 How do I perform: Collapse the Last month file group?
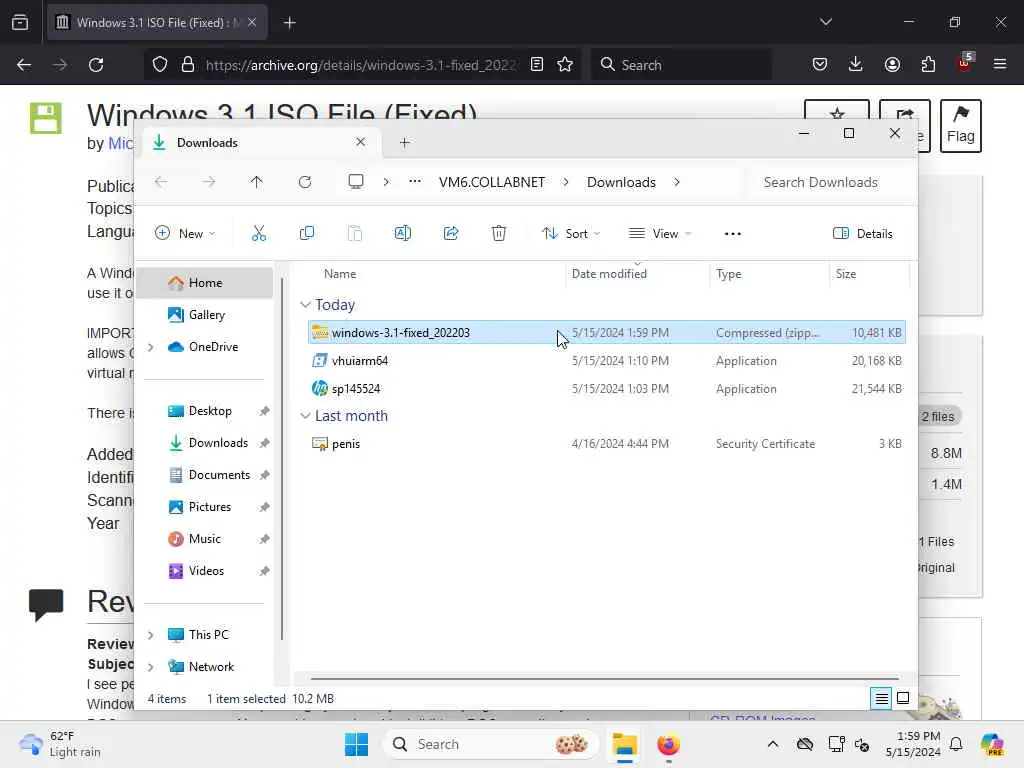click(305, 416)
